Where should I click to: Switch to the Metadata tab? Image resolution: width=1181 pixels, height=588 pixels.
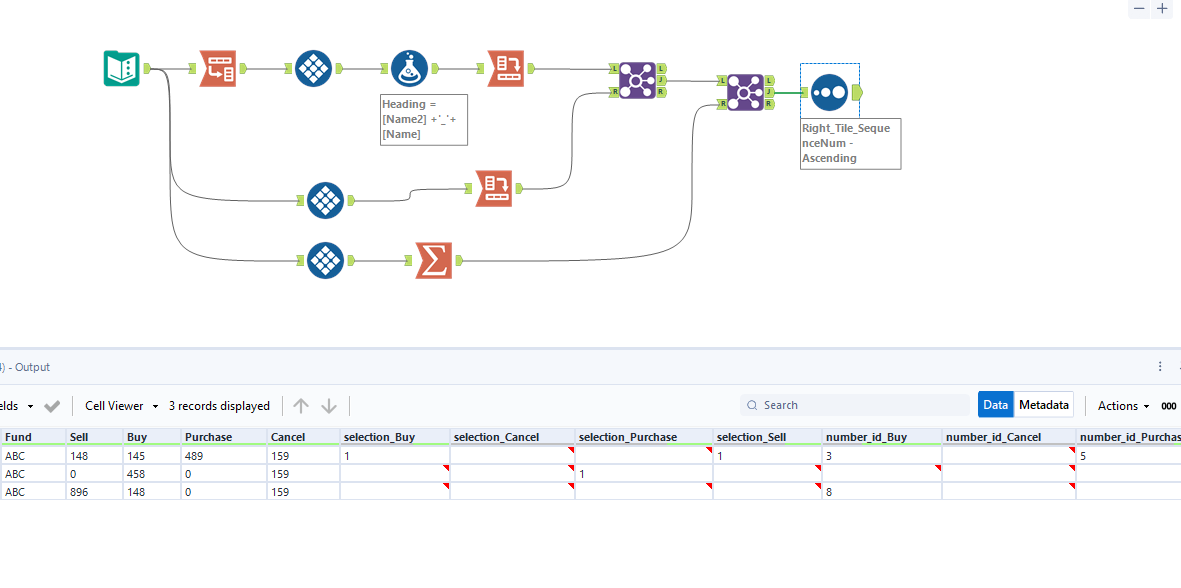[x=1044, y=405]
